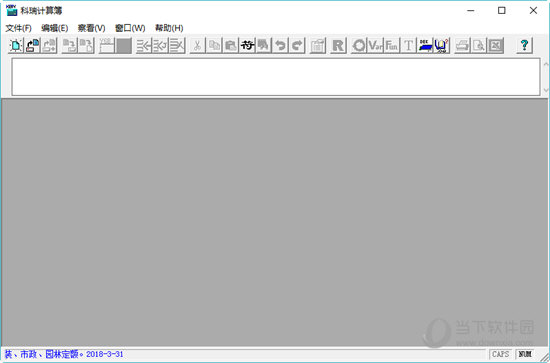Click the scissors cut icon
This screenshot has height=363, width=550.
coord(197,46)
